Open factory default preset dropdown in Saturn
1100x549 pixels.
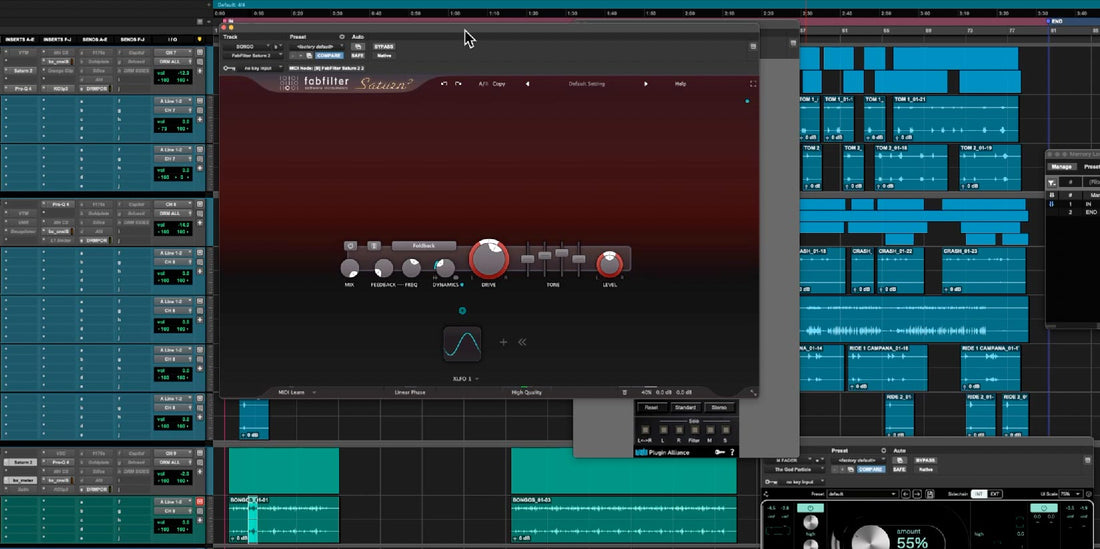(317, 46)
